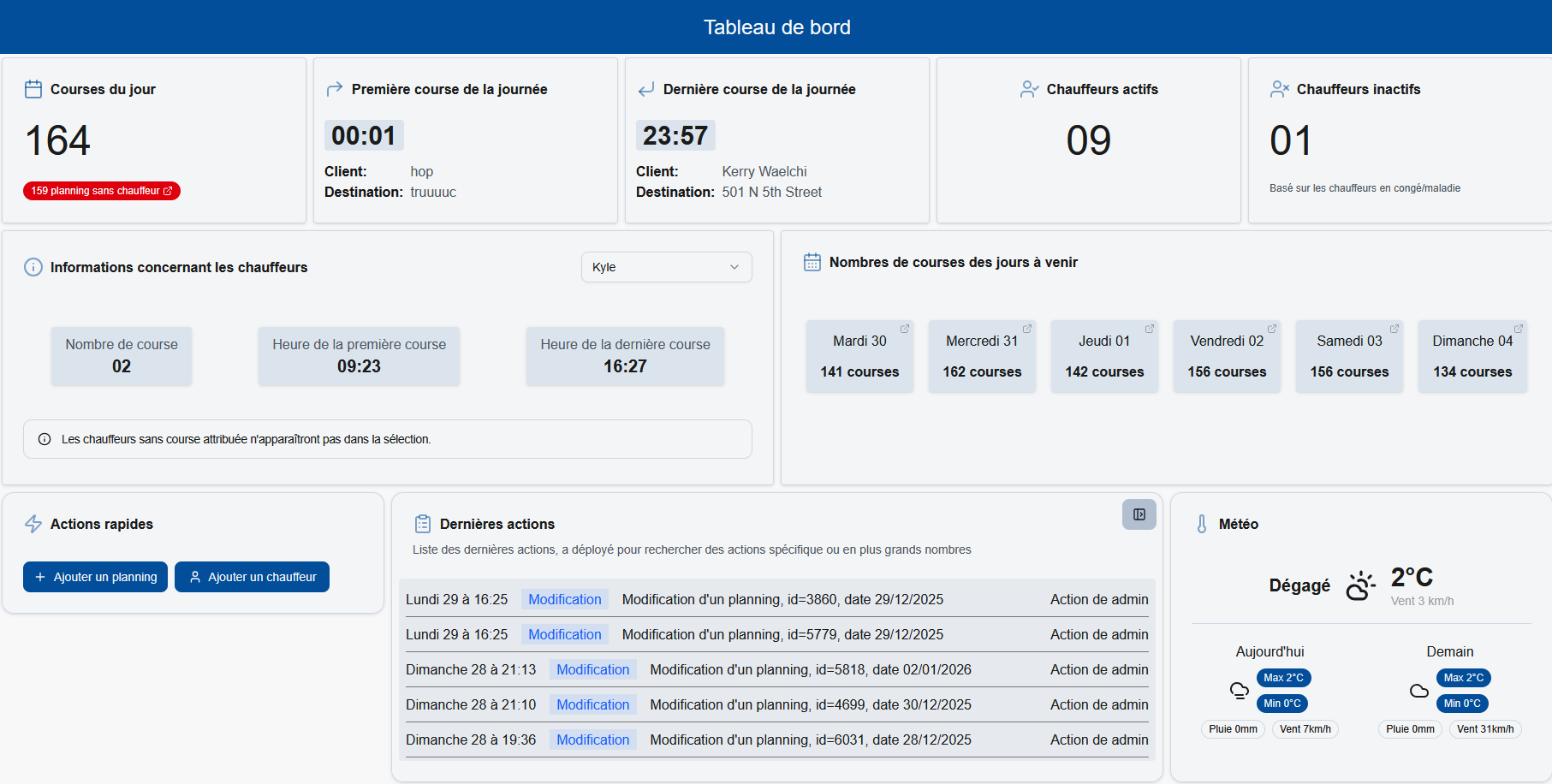The image size is (1552, 784).
Task: Click the Ajouter un chauffeur button
Action: tap(252, 576)
